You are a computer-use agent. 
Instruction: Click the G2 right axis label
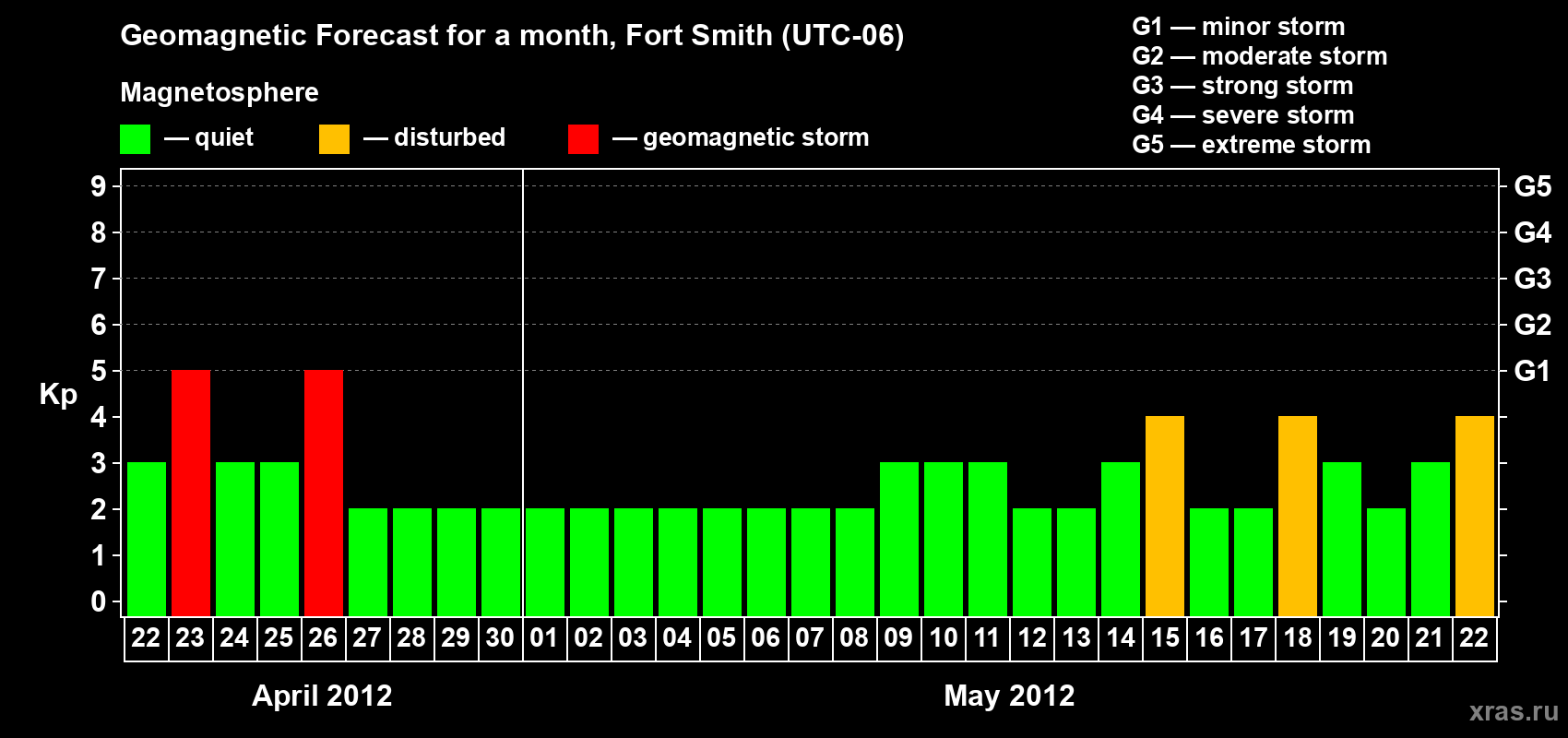pos(1533,325)
